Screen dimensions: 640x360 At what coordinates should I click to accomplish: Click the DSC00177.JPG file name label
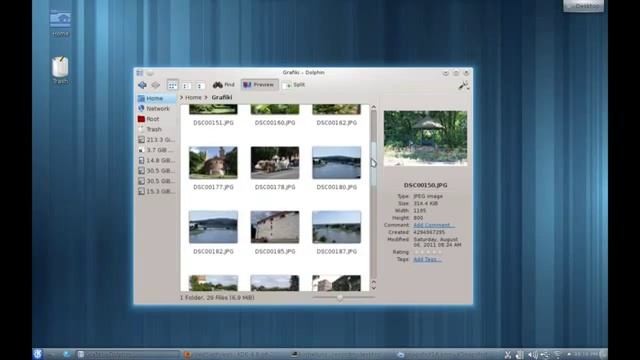pos(213,187)
